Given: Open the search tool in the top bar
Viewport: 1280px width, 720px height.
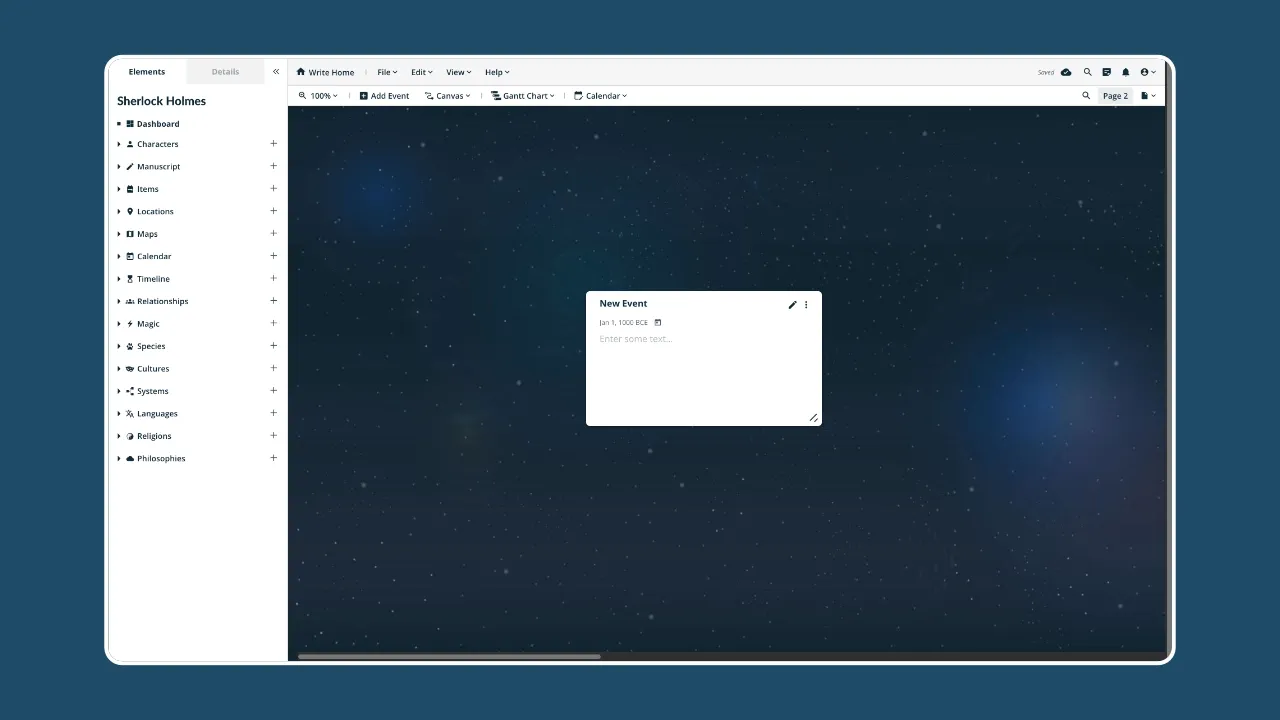Looking at the screenshot, I should [x=1087, y=71].
